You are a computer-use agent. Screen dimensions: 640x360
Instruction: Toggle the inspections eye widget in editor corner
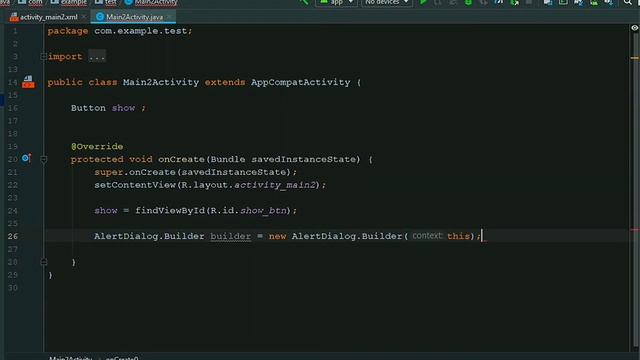pos(634,28)
